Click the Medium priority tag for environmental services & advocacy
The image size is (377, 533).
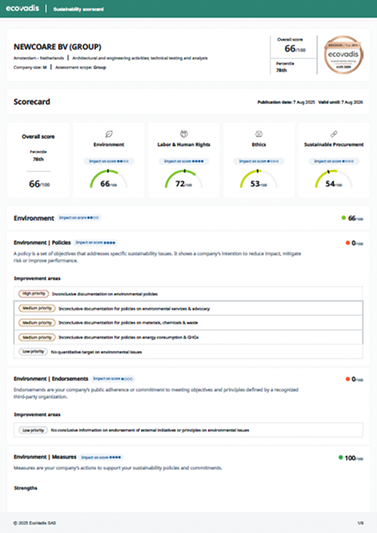(37, 308)
